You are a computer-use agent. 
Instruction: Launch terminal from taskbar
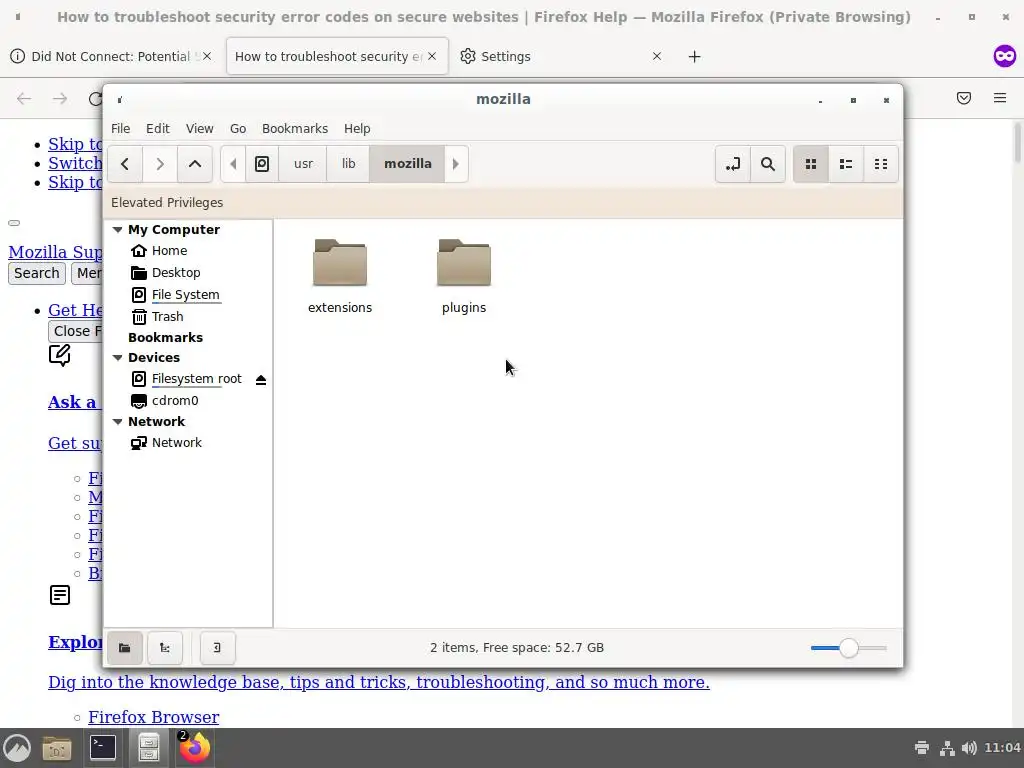click(x=103, y=748)
